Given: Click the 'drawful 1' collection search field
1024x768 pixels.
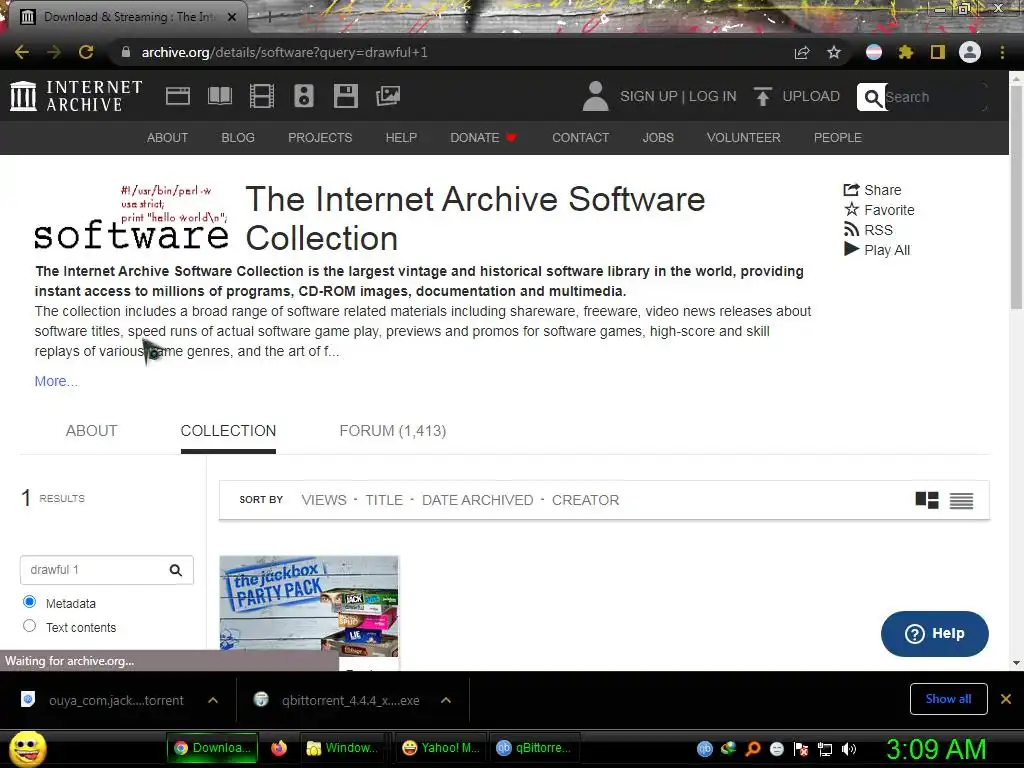Looking at the screenshot, I should tap(95, 570).
